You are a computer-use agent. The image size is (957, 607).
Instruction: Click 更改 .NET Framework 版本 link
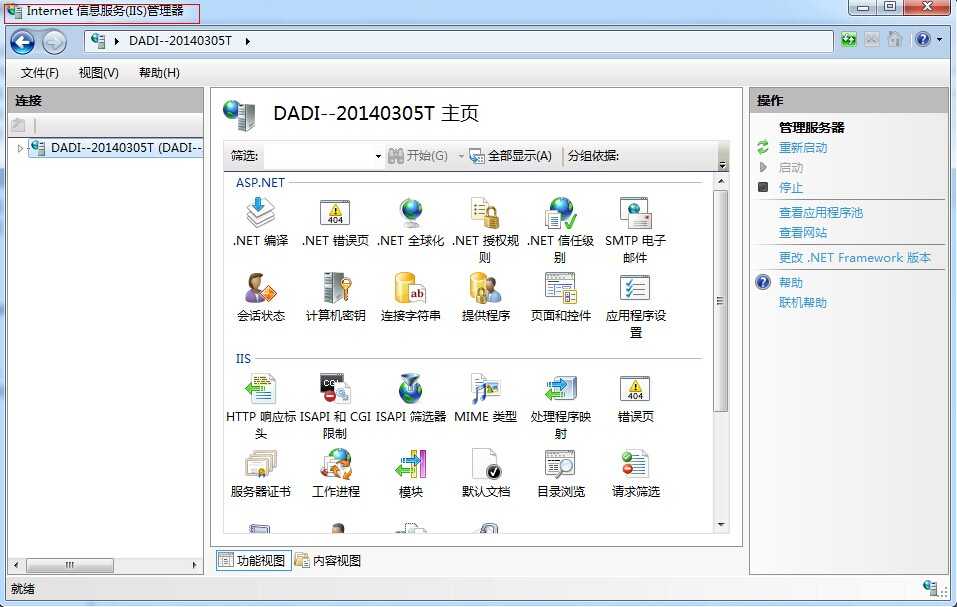tap(854, 257)
